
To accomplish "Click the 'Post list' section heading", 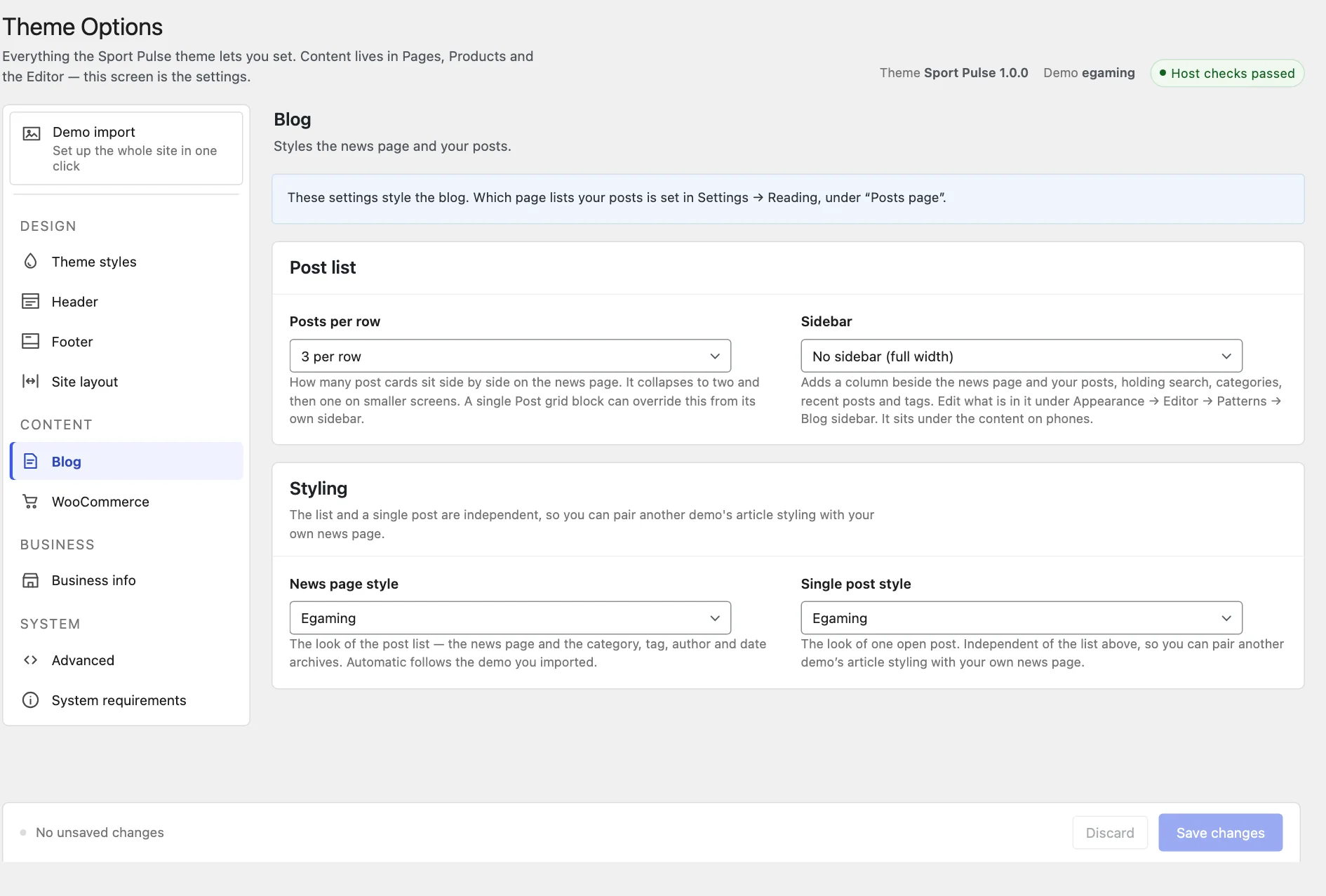I will pos(323,267).
